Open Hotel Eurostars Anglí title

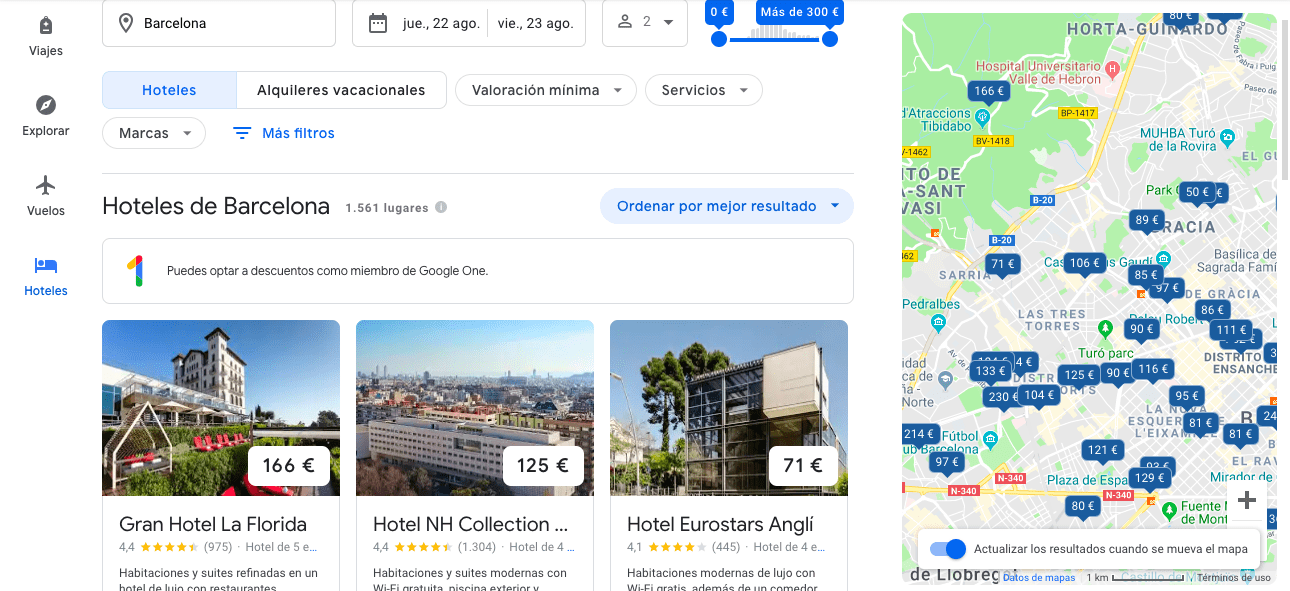point(720,524)
